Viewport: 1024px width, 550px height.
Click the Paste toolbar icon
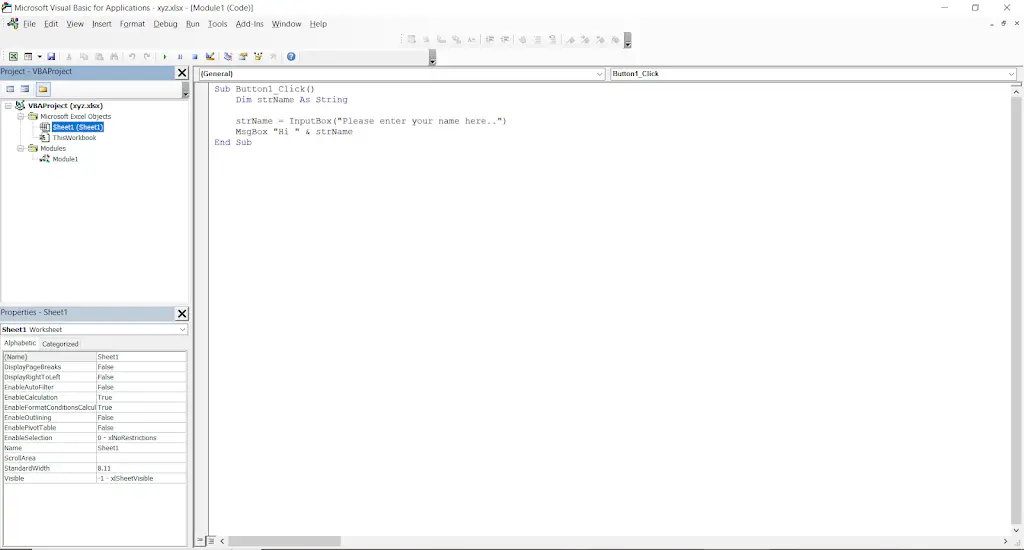(99, 57)
